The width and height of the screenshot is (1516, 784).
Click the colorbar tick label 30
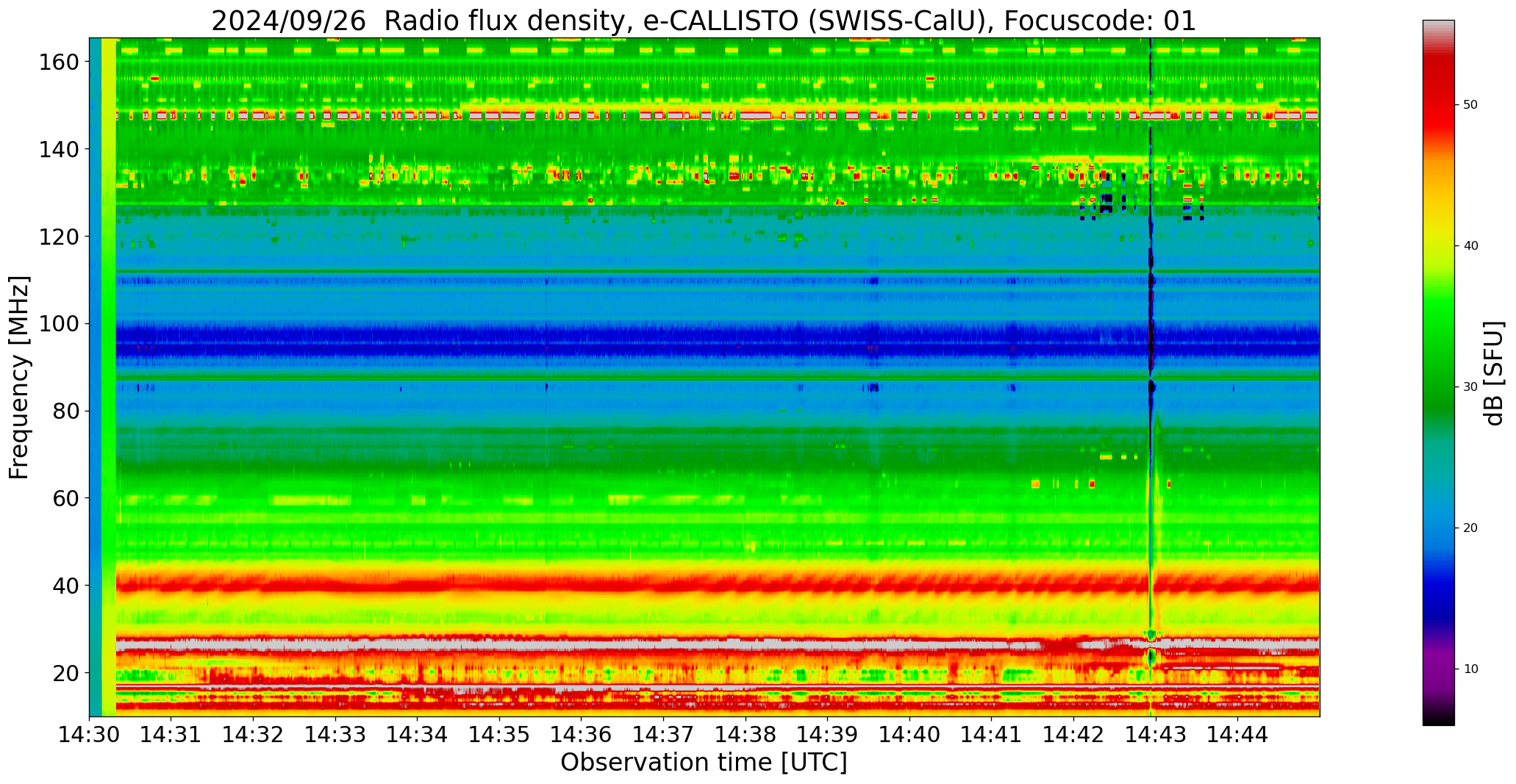pyautogui.click(x=1470, y=387)
